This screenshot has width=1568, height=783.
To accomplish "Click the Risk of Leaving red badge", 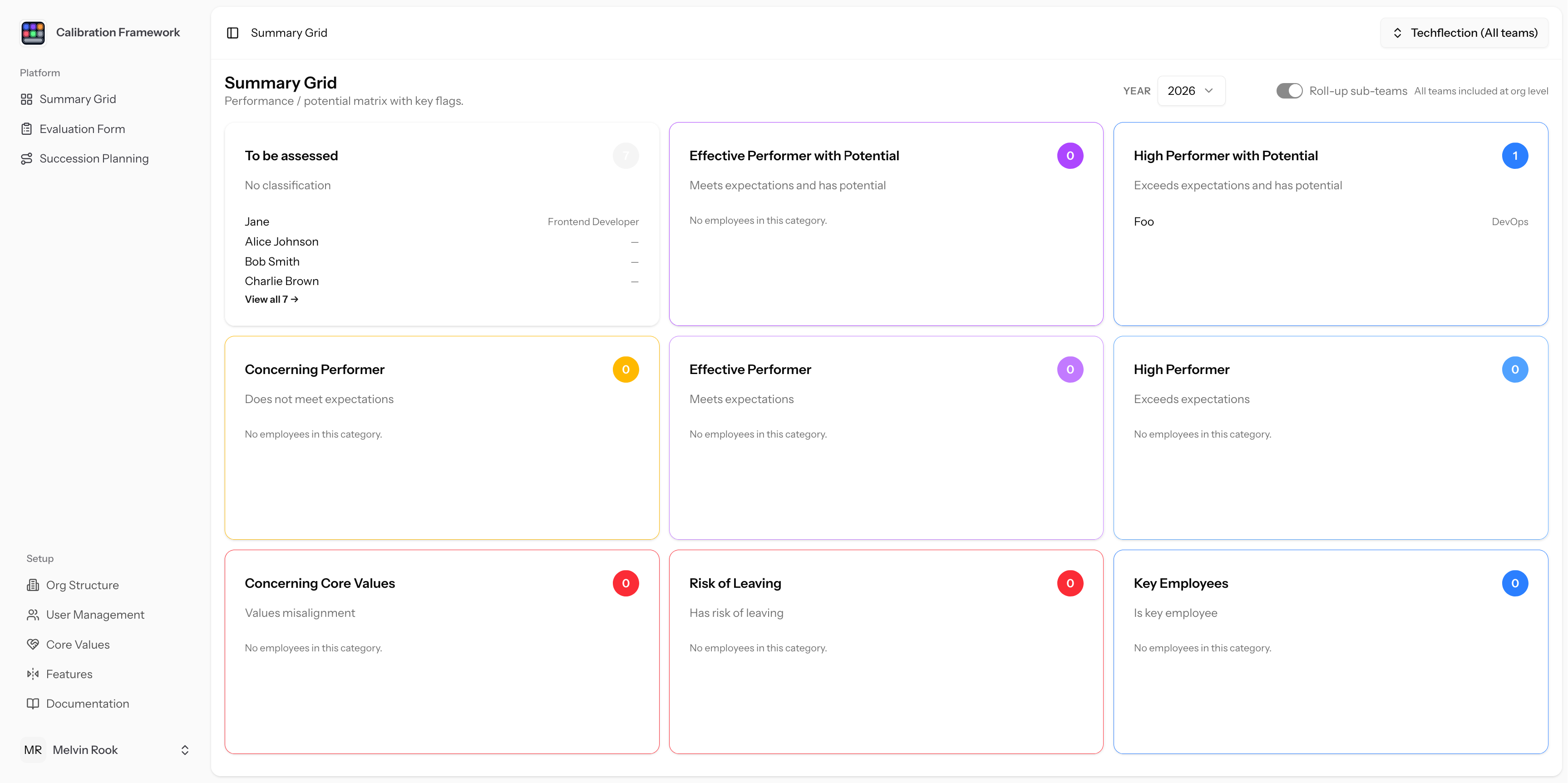I will [x=1070, y=583].
